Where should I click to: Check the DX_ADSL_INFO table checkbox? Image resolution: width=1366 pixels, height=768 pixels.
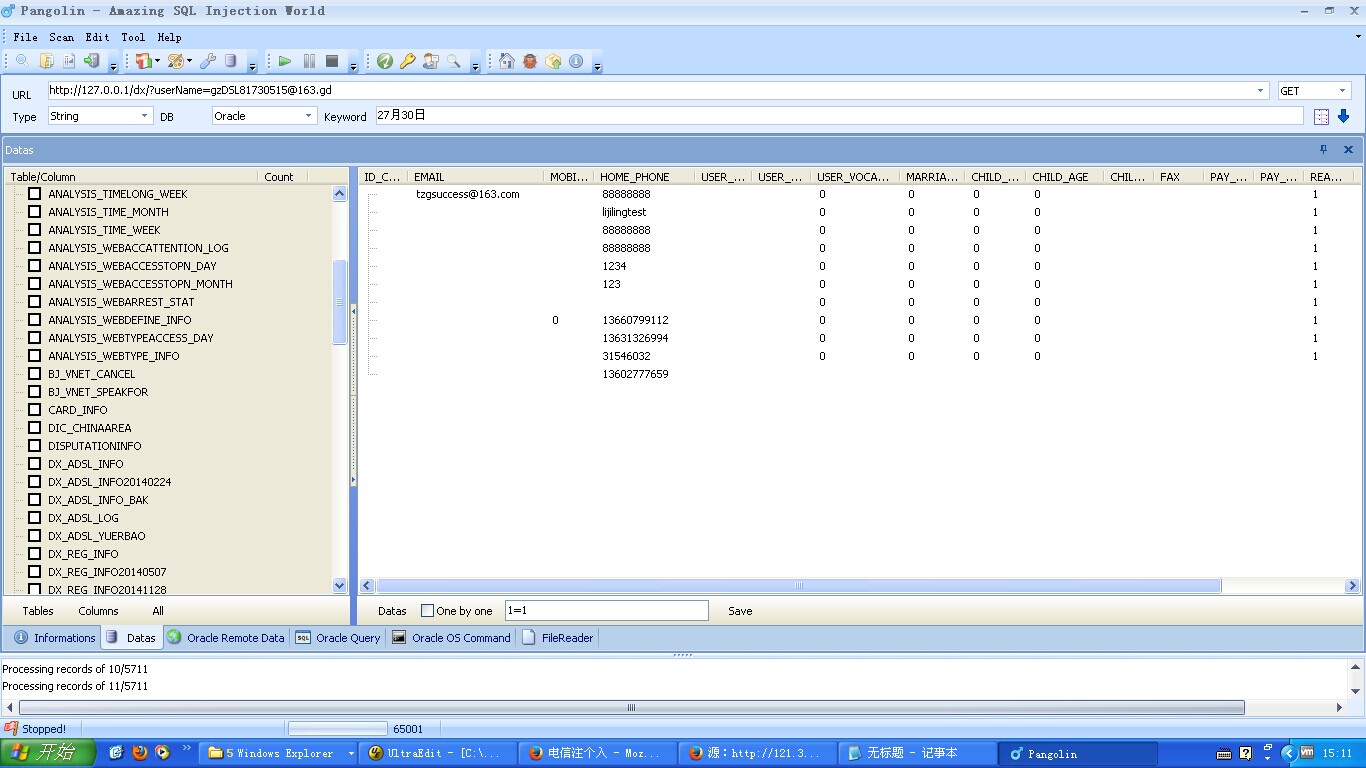click(x=34, y=464)
